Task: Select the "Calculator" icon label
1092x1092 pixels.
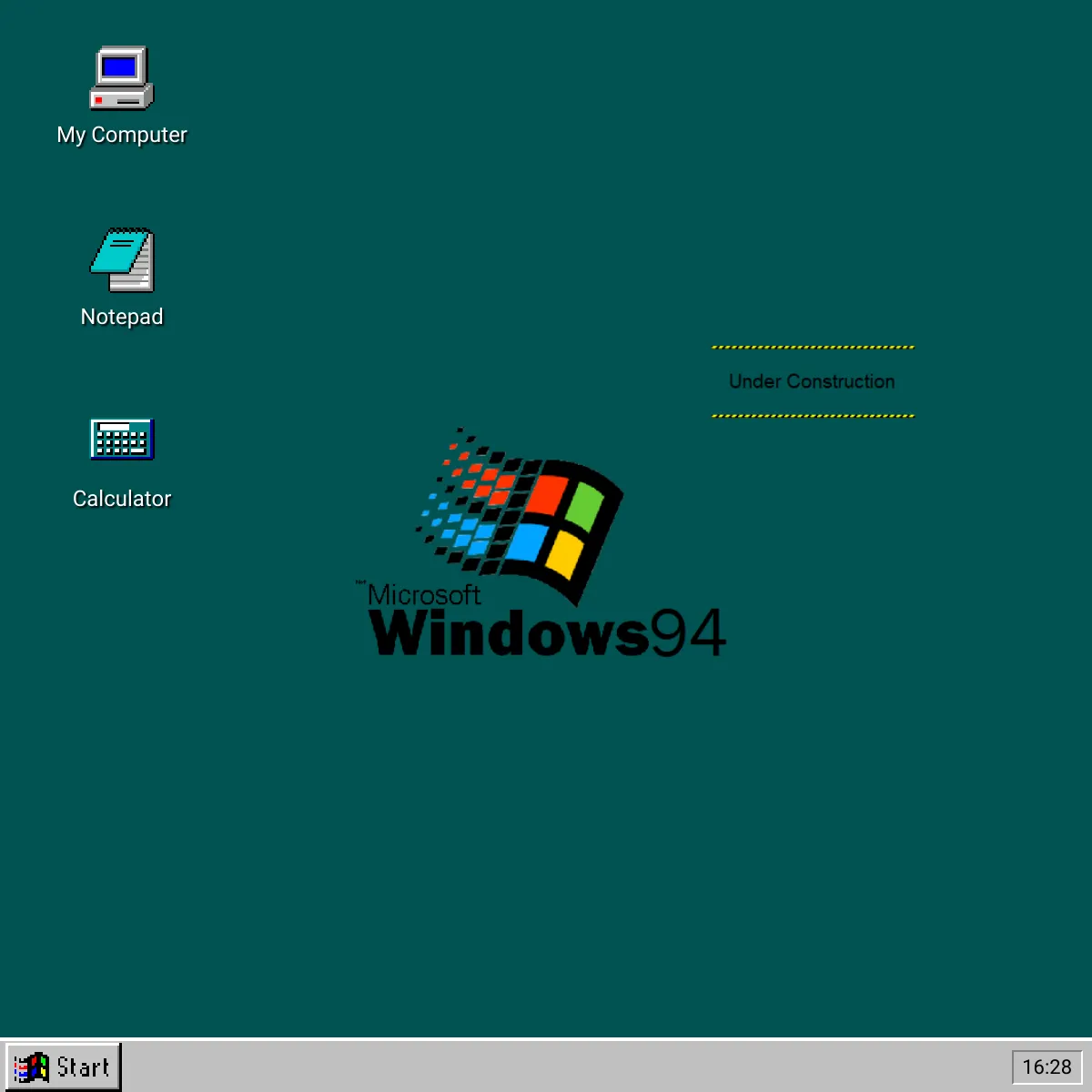Action: pos(122,499)
